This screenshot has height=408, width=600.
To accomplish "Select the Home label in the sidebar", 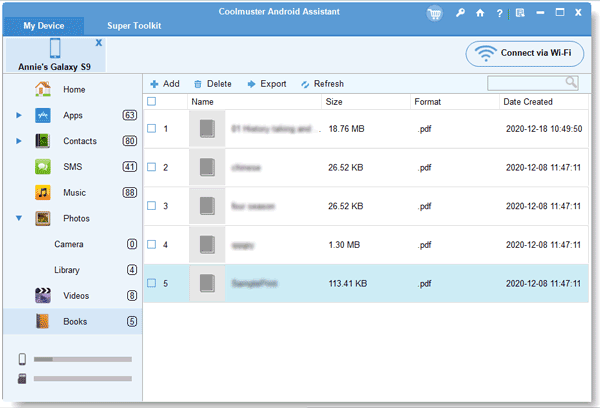I will 74,89.
